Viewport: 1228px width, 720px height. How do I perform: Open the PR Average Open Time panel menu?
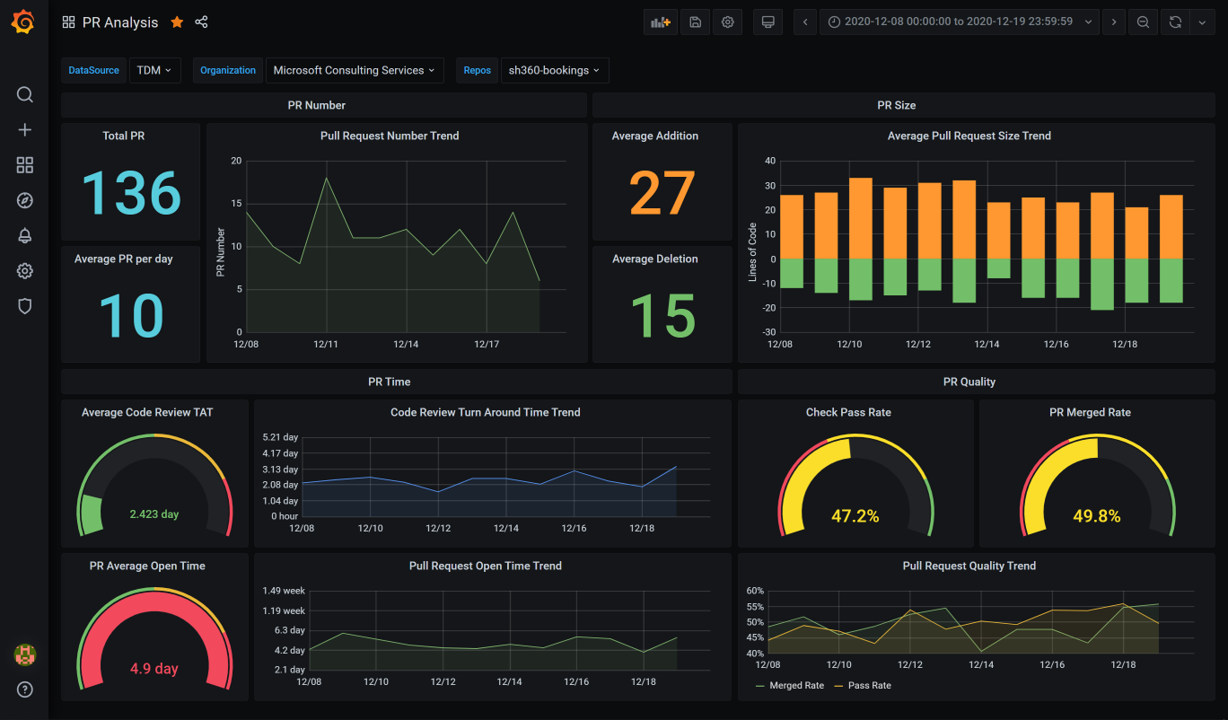[147, 566]
